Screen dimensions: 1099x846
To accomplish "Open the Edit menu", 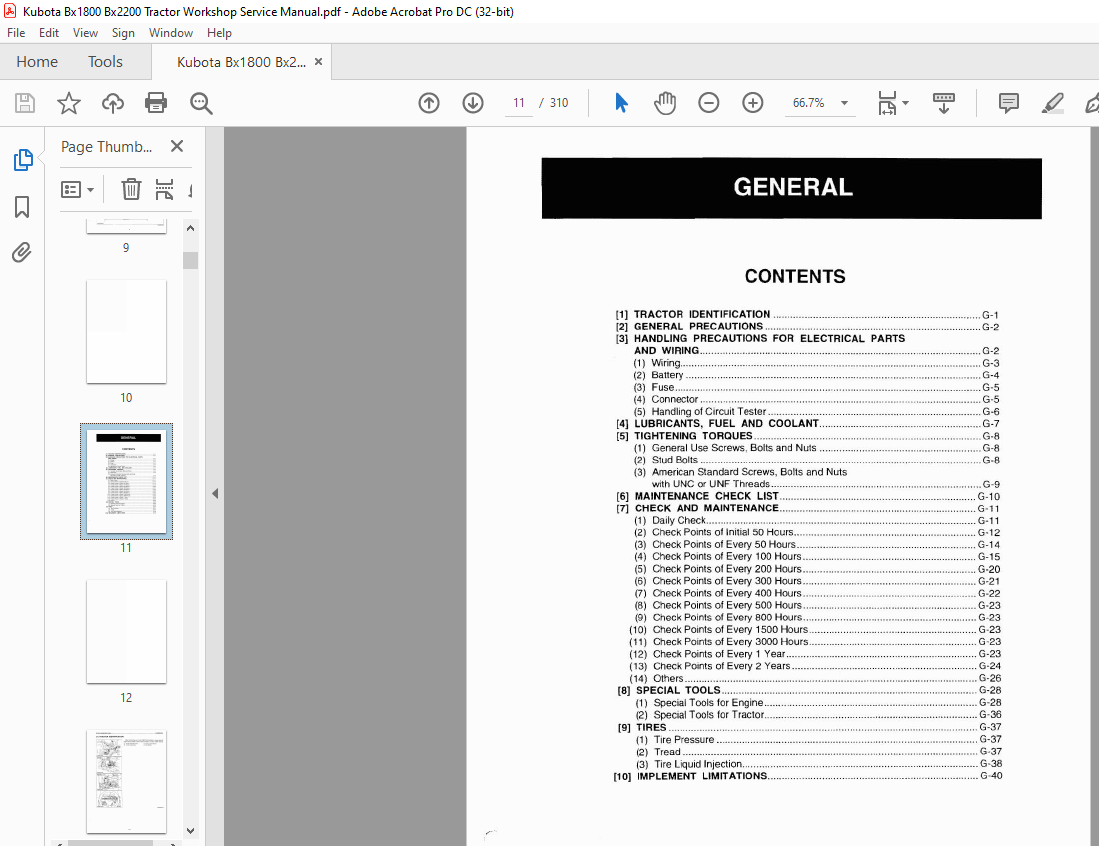I will (48, 33).
